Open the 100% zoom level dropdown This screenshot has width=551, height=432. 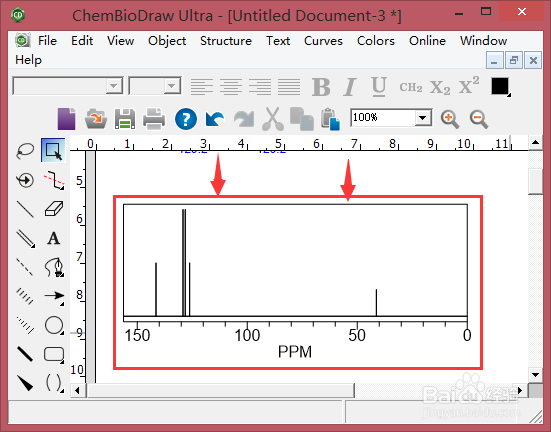(423, 118)
